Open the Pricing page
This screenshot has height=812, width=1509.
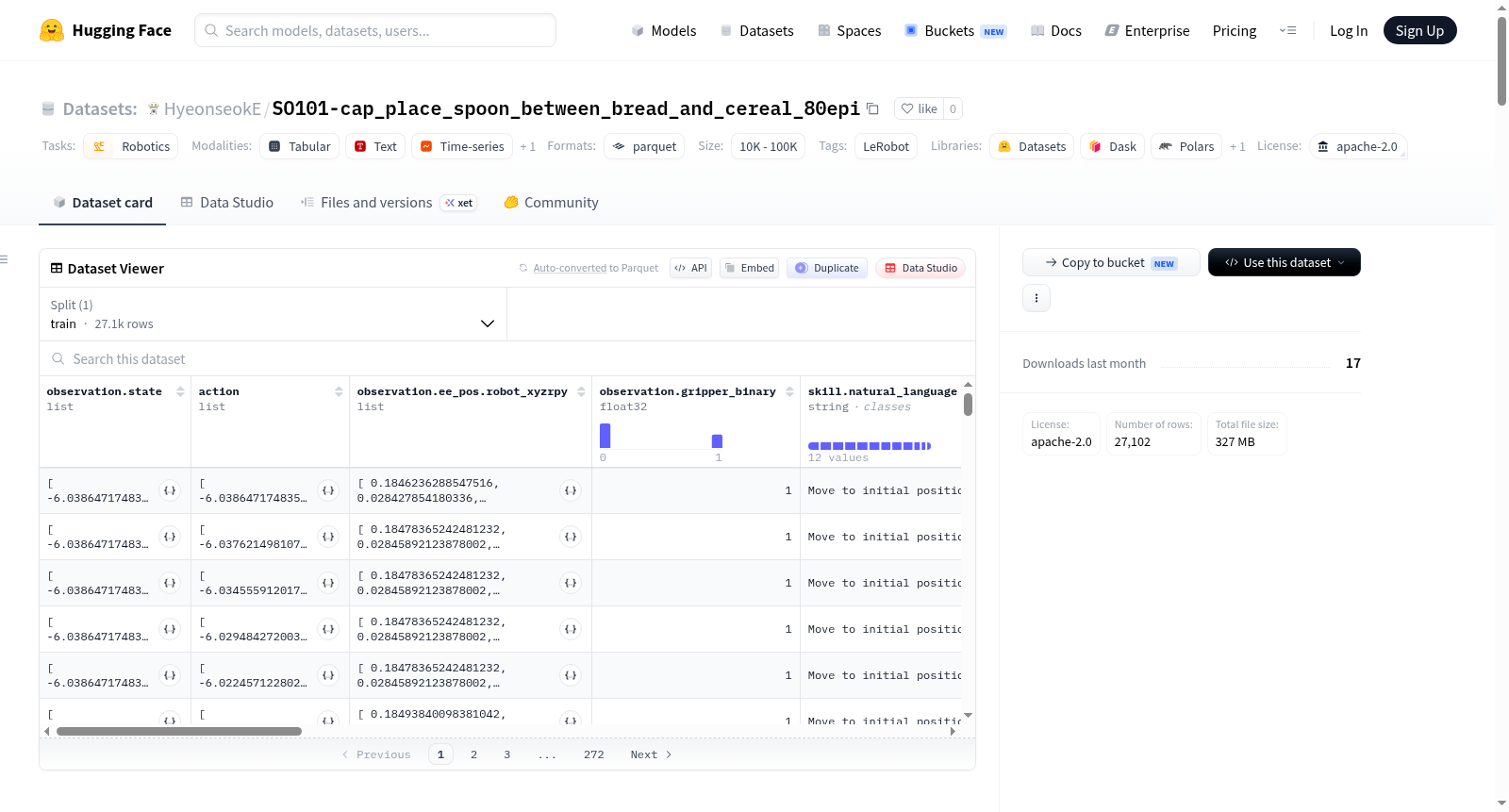[1235, 30]
